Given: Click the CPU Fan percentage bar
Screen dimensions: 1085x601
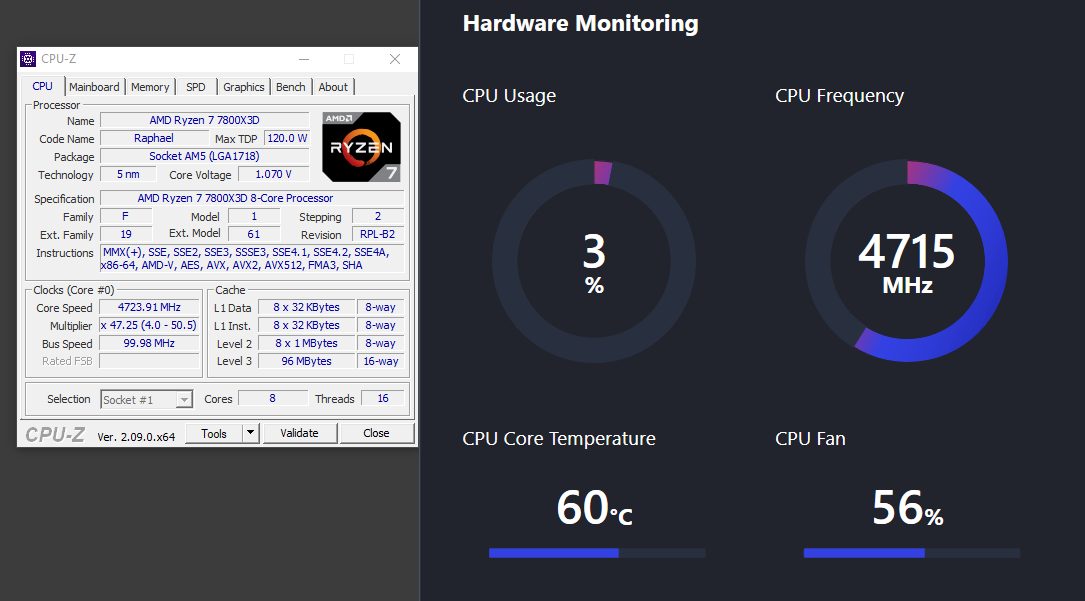Looking at the screenshot, I should click(911, 552).
